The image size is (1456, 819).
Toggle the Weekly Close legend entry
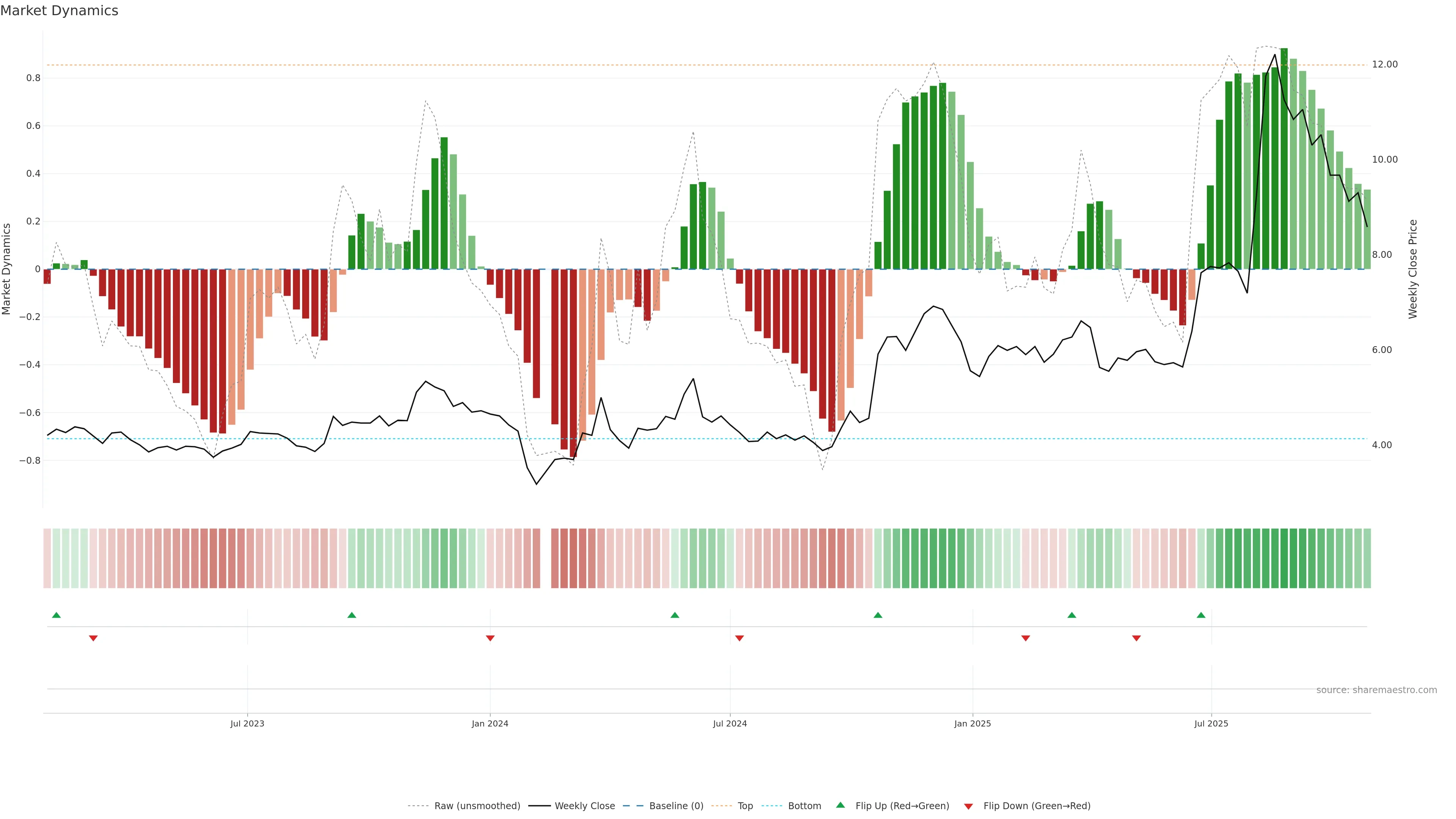tap(584, 806)
